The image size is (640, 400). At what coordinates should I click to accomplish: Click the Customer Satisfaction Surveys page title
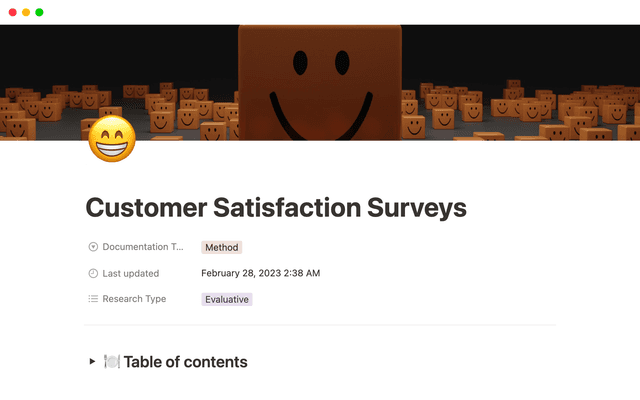point(276,207)
